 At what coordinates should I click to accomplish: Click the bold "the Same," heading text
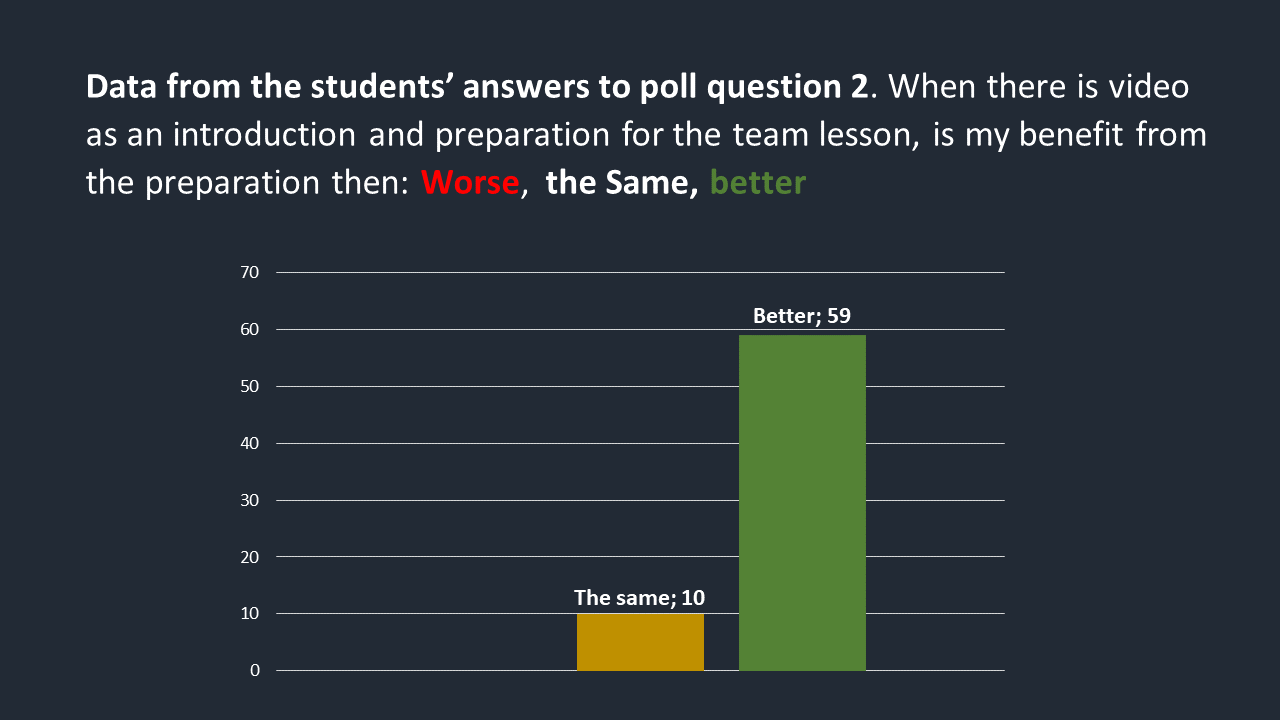(622, 183)
